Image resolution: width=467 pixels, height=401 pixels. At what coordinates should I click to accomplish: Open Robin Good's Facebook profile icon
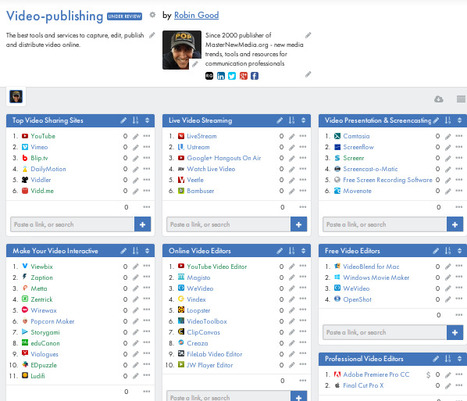click(x=255, y=76)
